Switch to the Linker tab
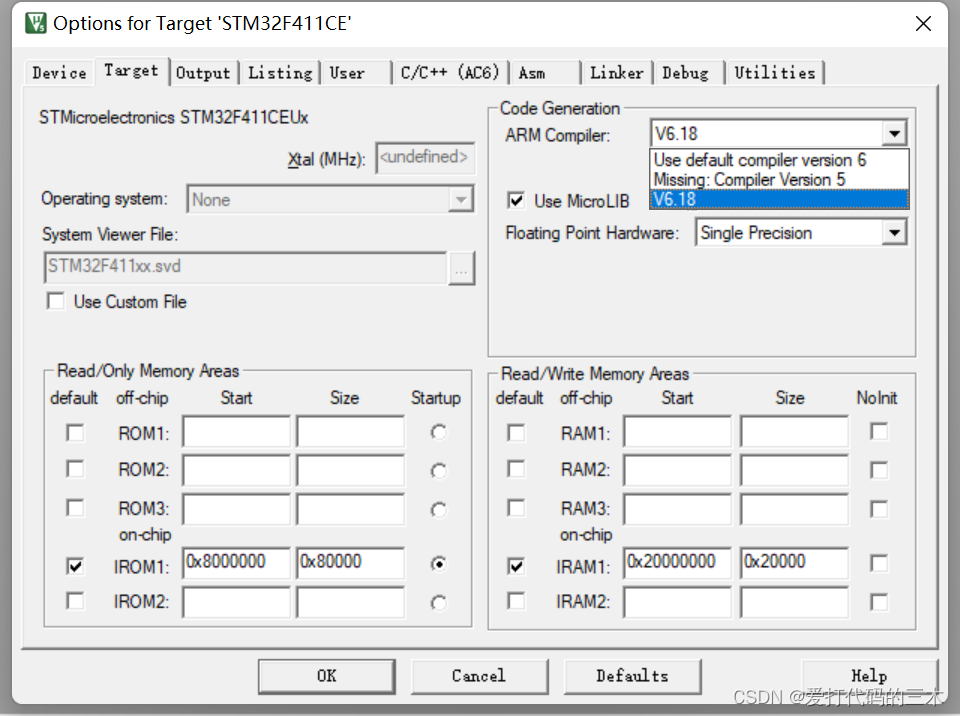This screenshot has width=960, height=716. point(617,73)
